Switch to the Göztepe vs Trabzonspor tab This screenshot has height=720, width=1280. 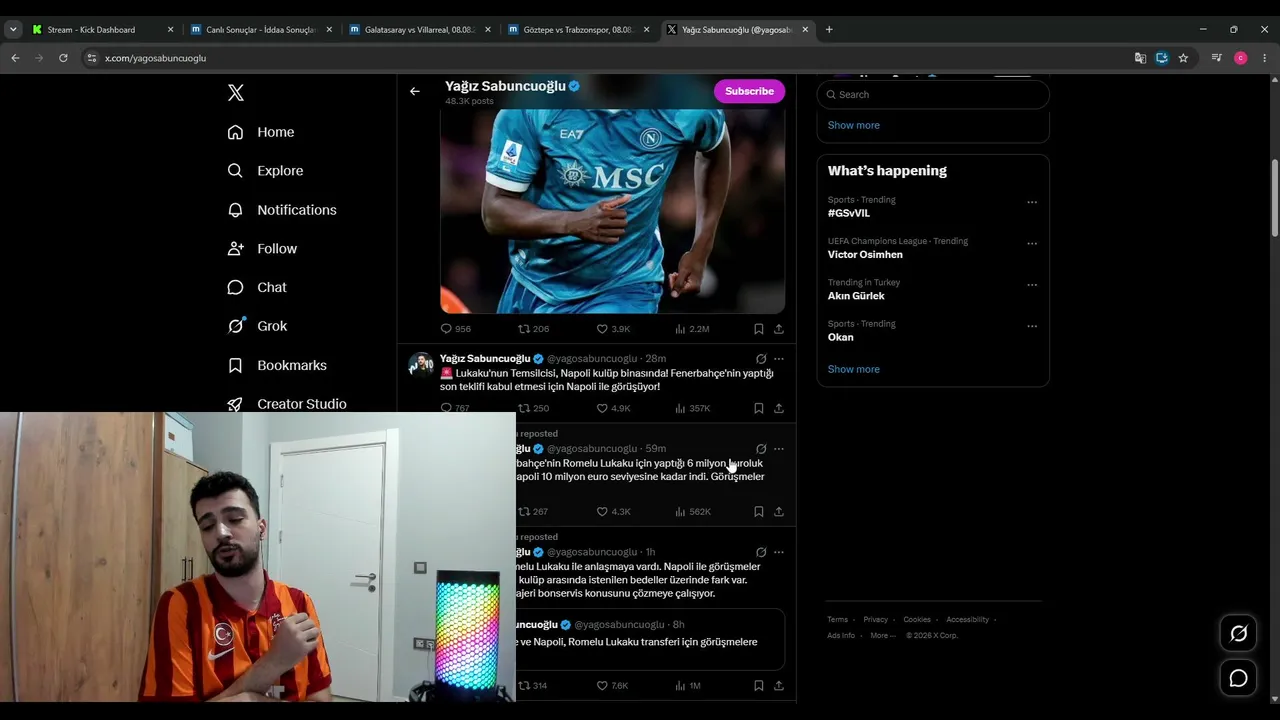click(x=578, y=30)
